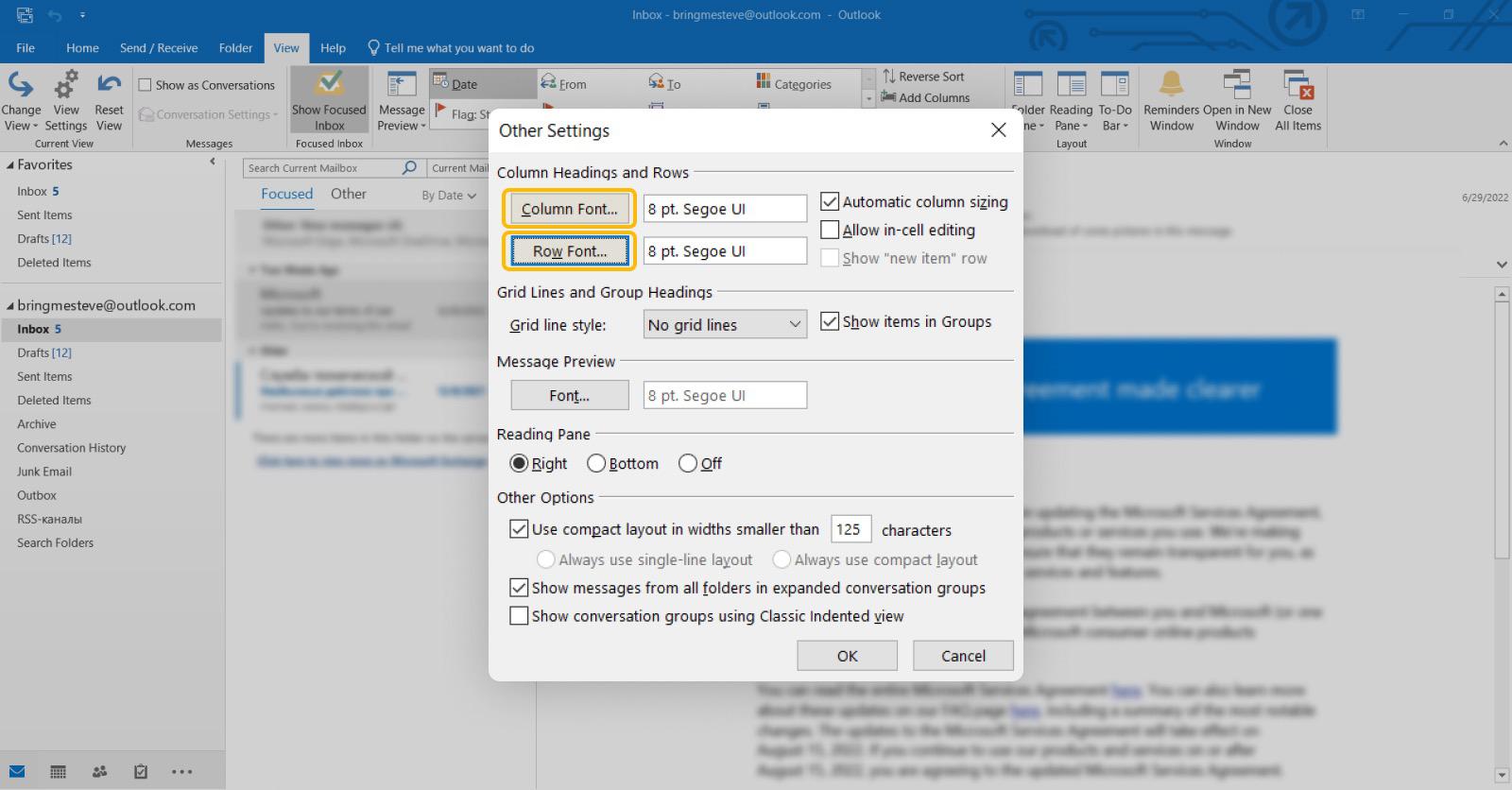Open Quick Access Toolbar customize dropdown
1512x790 pixels.
(82, 15)
